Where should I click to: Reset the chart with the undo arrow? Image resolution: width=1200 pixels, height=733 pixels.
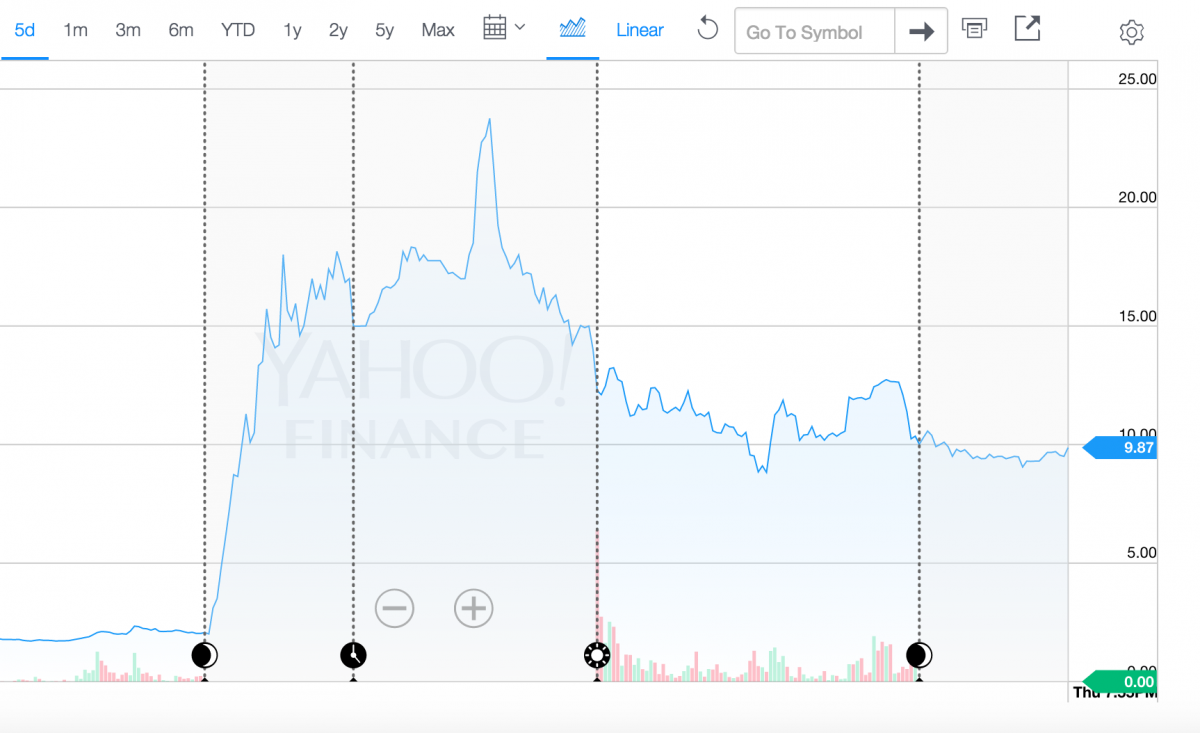click(707, 28)
